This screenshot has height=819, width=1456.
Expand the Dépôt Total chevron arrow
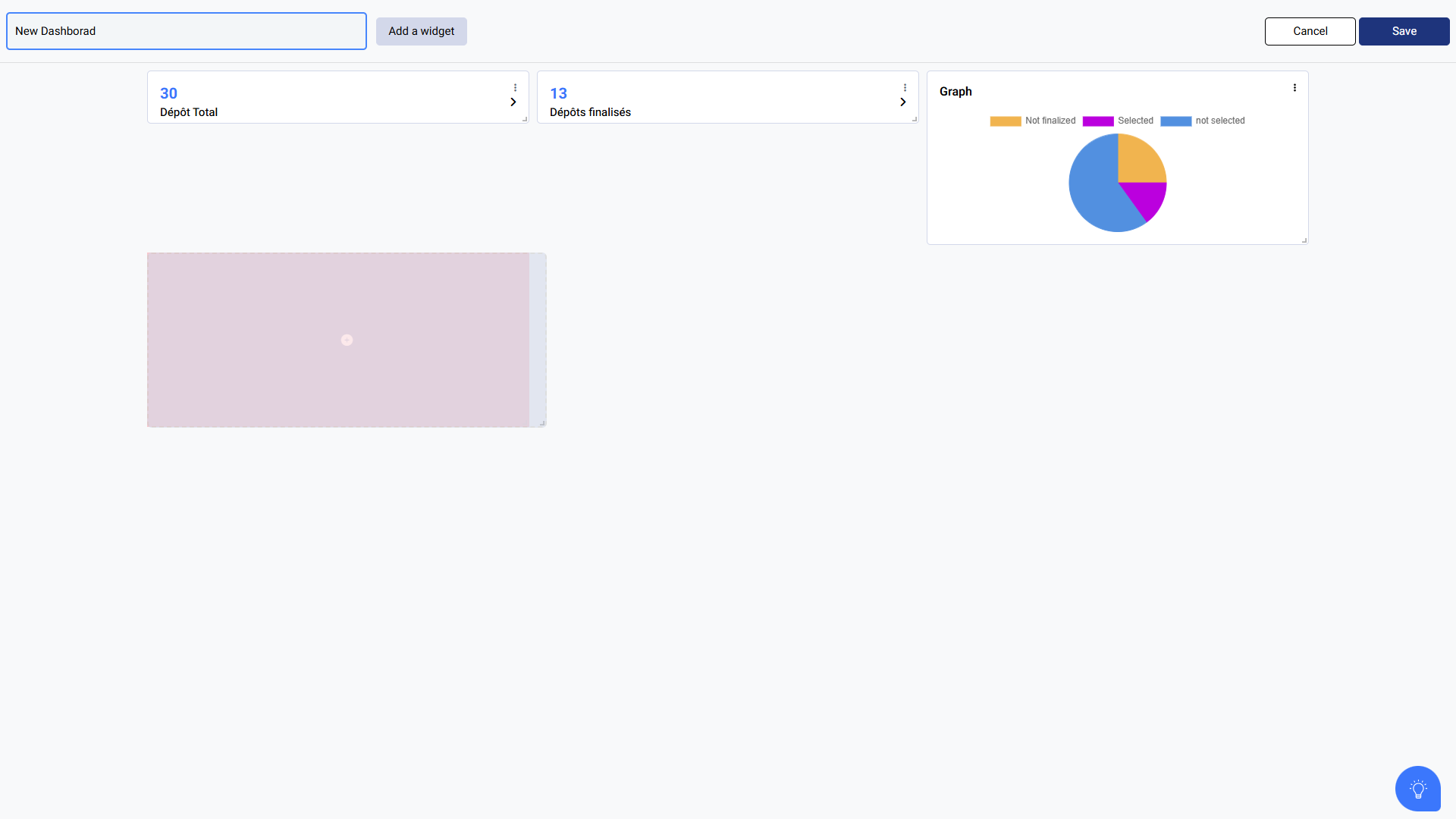513,102
